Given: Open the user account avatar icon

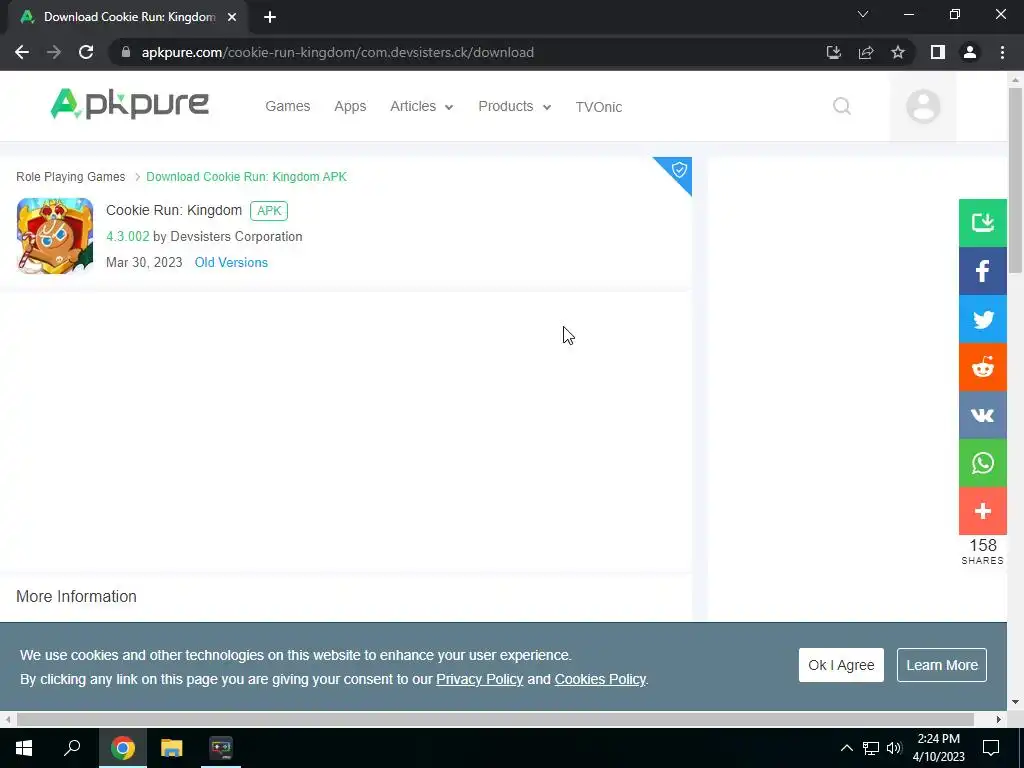Looking at the screenshot, I should tap(923, 106).
